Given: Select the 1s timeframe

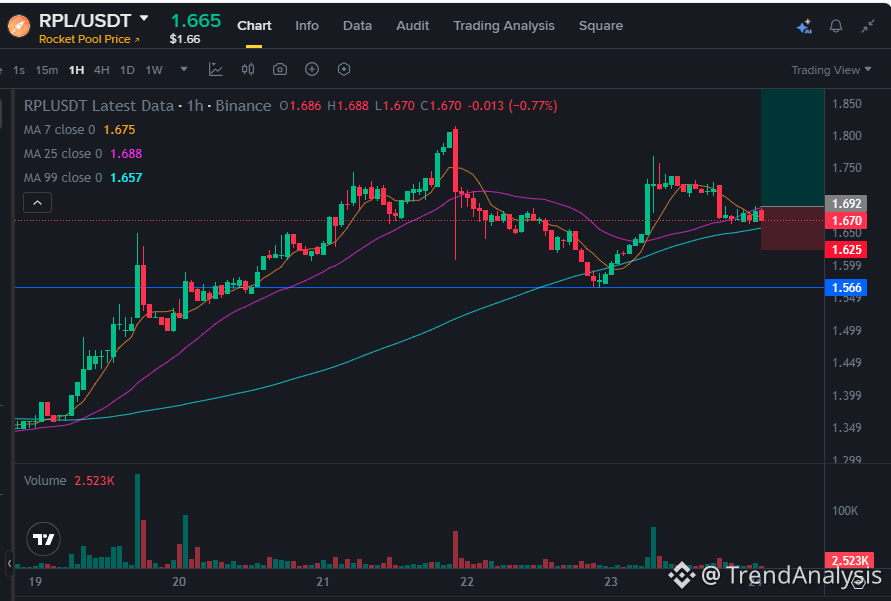Looking at the screenshot, I should pyautogui.click(x=19, y=70).
